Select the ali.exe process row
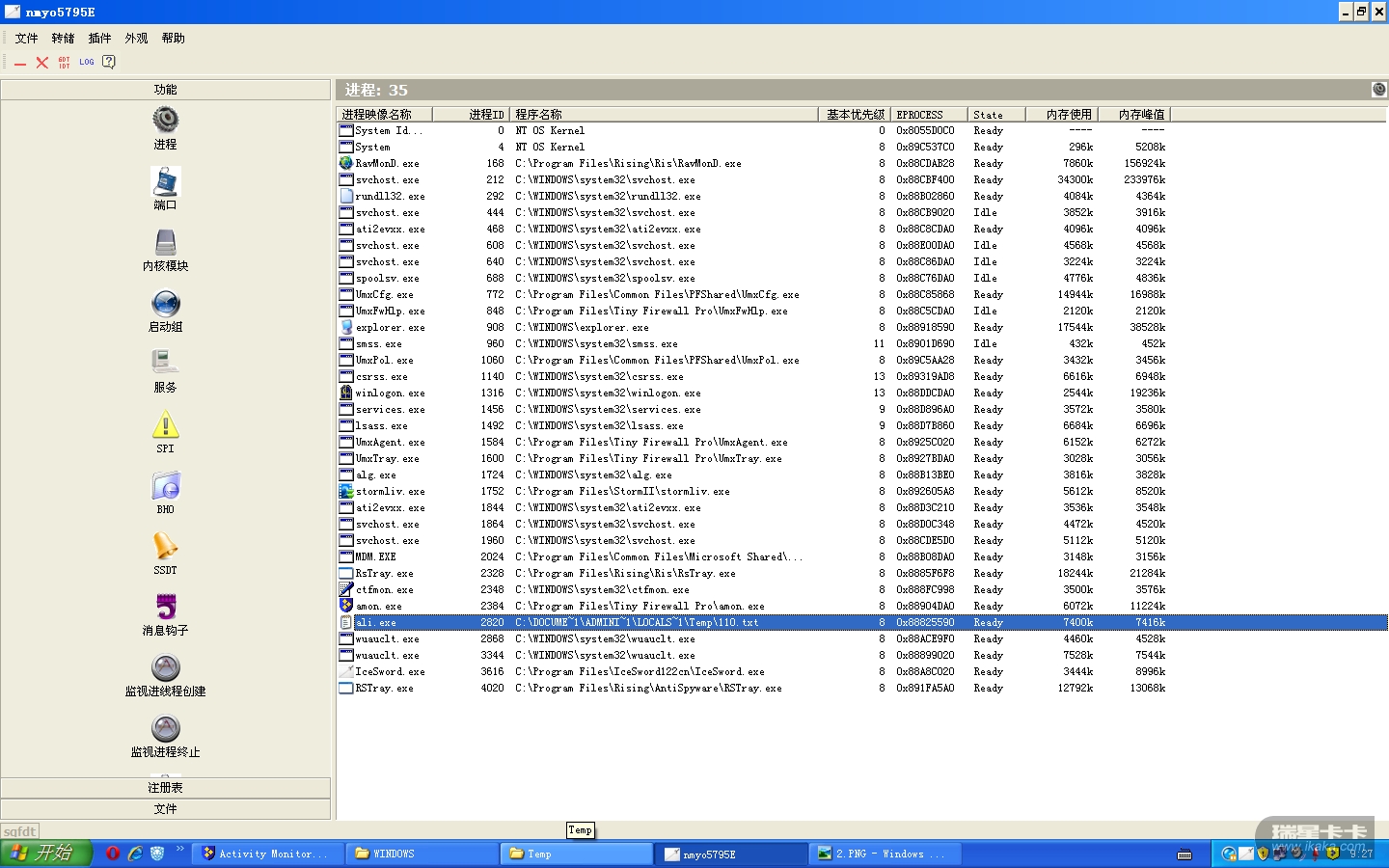The height and width of the screenshot is (868, 1389). [x=862, y=622]
